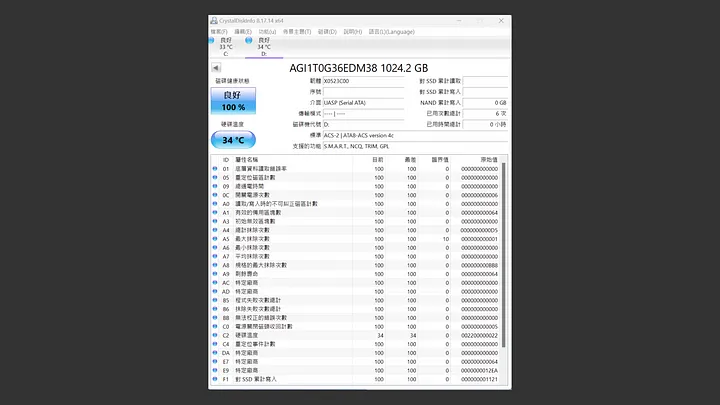This screenshot has height=405, width=720.
Task: Click the ID column header
Action: click(225, 160)
